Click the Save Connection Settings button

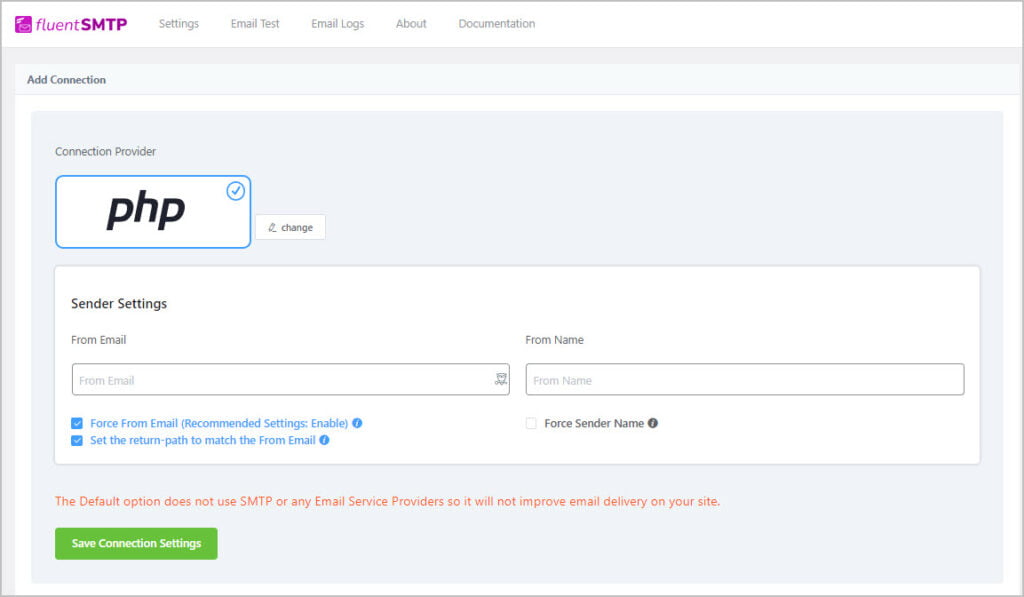click(x=136, y=543)
